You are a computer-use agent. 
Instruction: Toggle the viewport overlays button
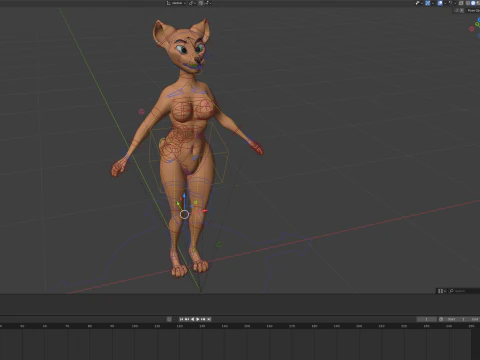click(x=440, y=3)
